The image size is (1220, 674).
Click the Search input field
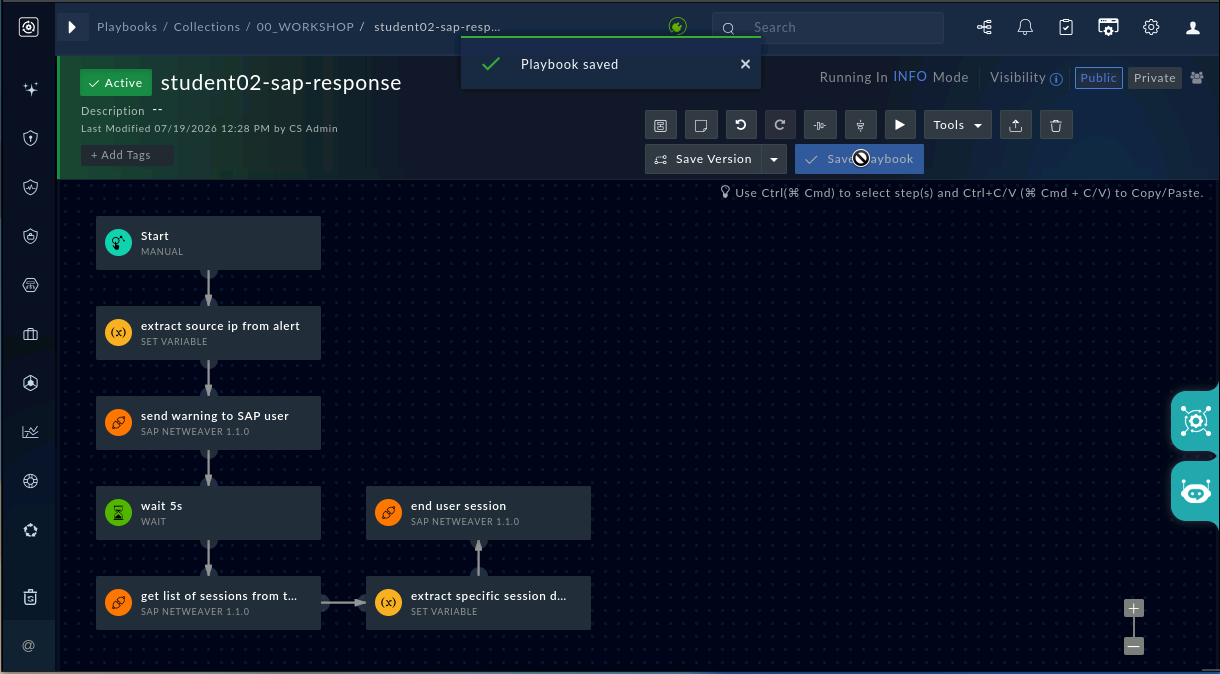[x=828, y=28]
